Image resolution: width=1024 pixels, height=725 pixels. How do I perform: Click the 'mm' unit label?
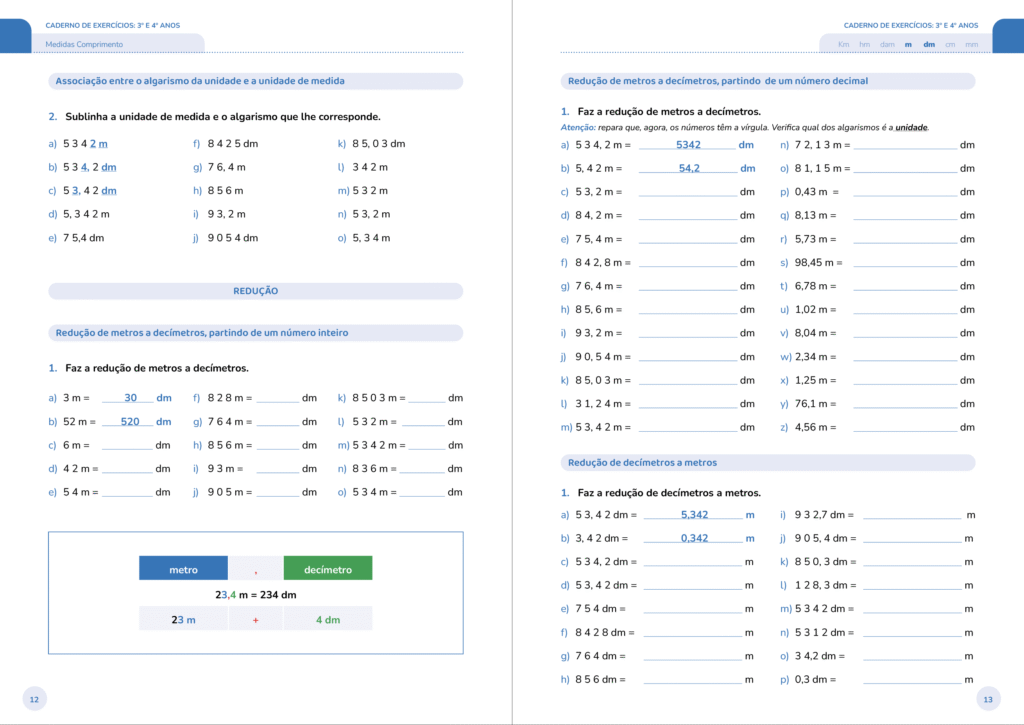tap(971, 44)
